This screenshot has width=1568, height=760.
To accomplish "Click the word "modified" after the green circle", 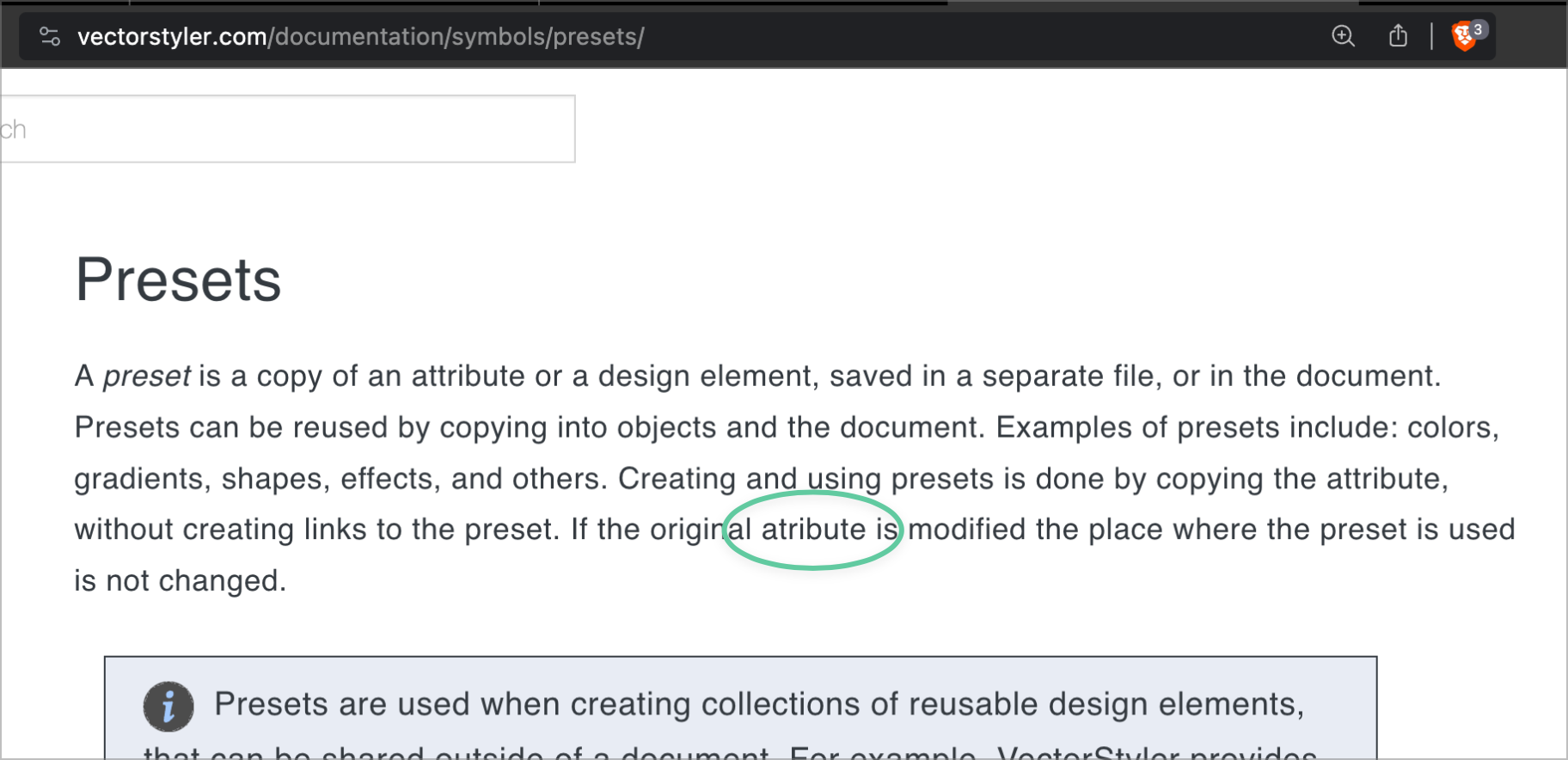I will pos(966,530).
